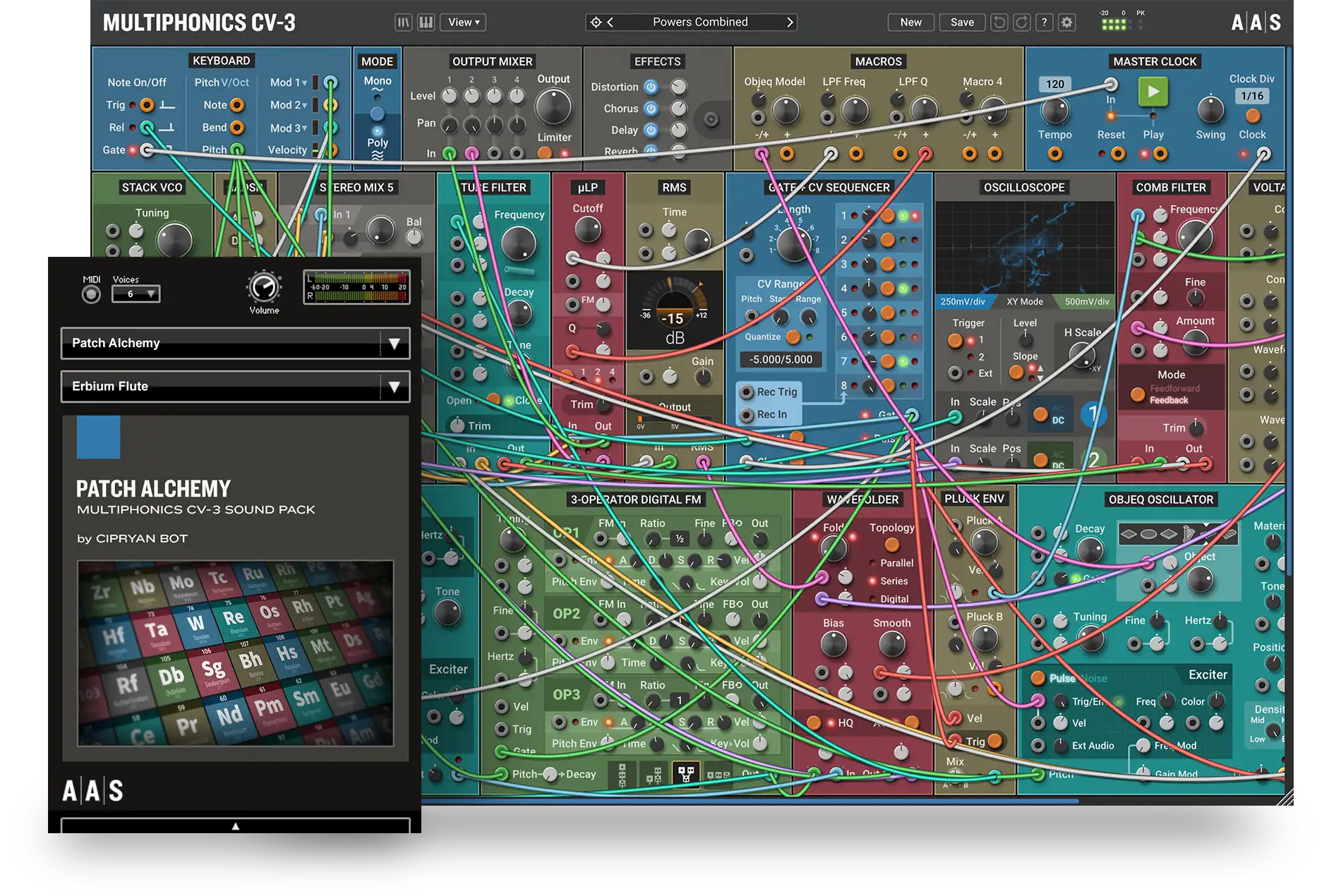
Task: Disable the Delay effect power button
Action: (651, 130)
